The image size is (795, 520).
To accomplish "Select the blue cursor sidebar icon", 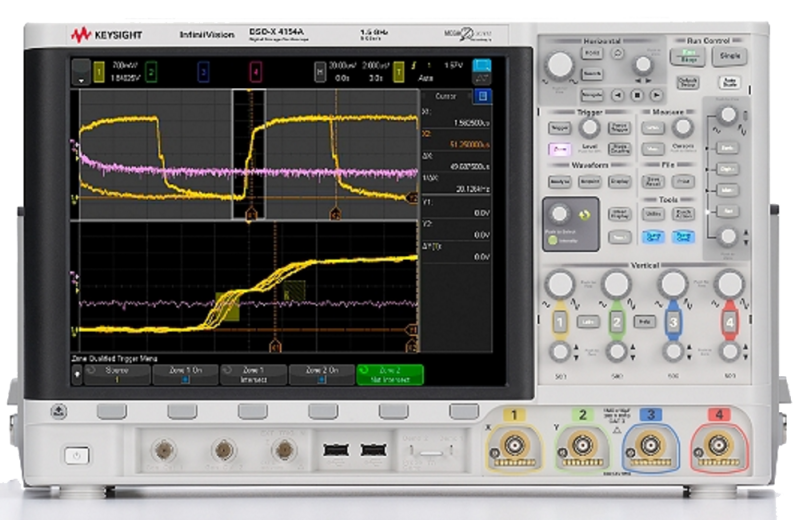I will [x=483, y=96].
